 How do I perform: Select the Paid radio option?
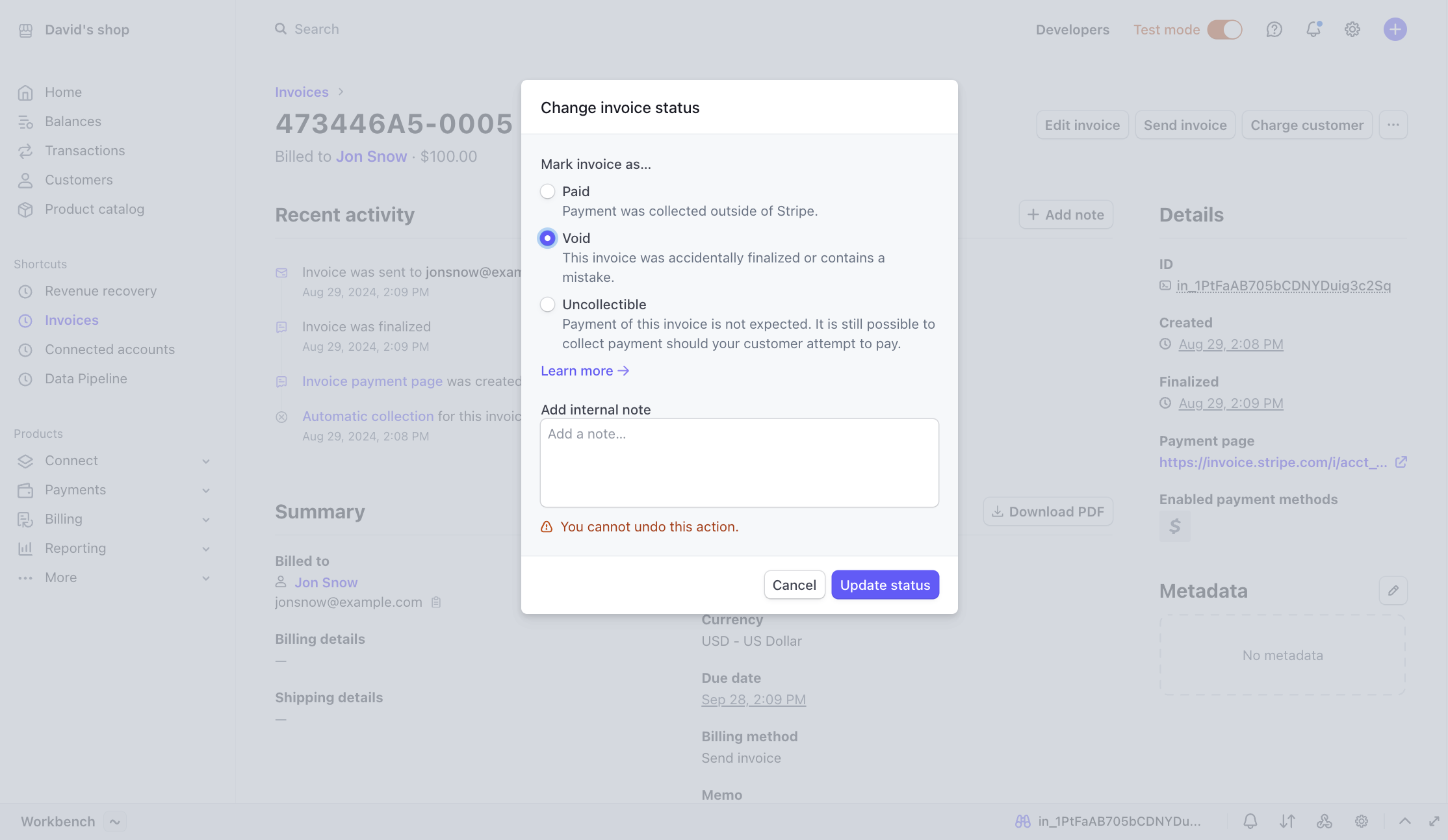tap(547, 192)
